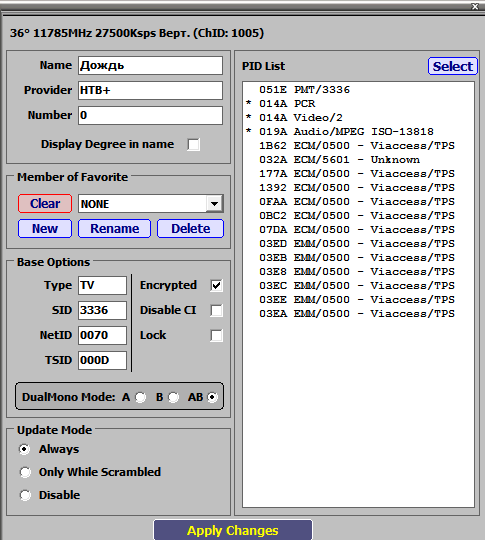Click the TSID field 000D
The height and width of the screenshot is (540, 485).
point(102,360)
